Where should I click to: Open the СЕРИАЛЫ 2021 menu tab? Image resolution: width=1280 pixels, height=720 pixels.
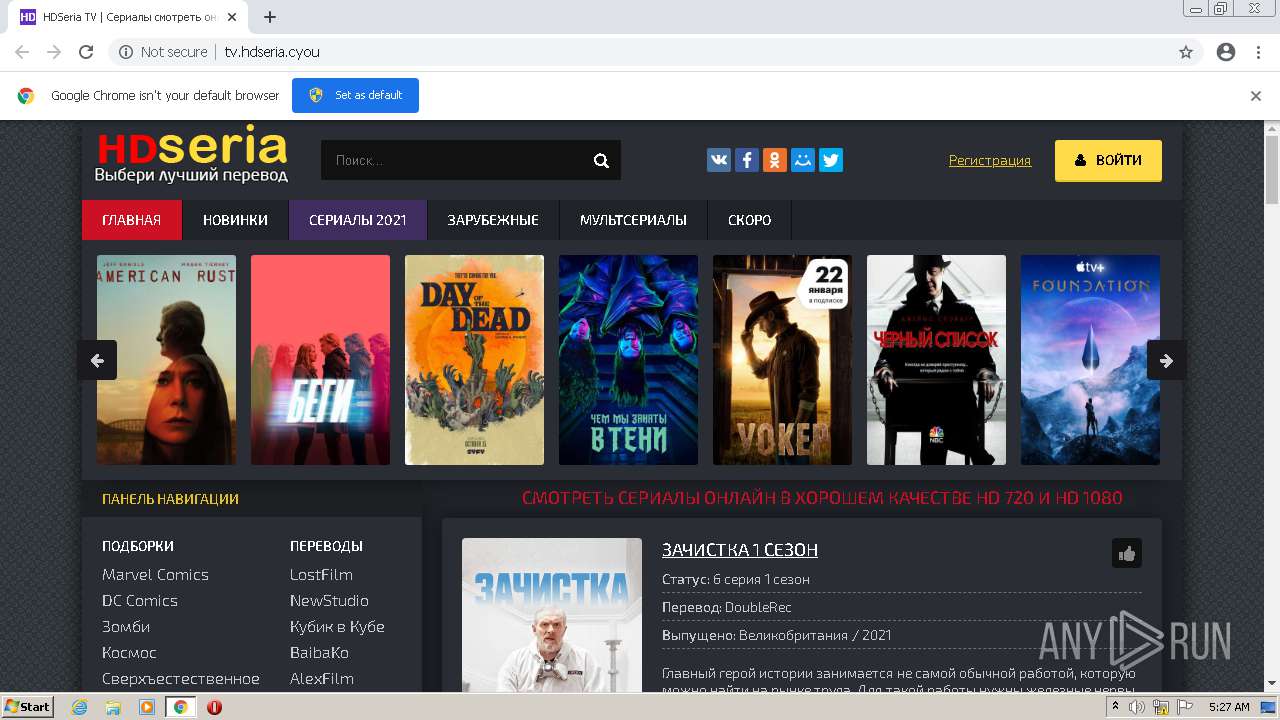[358, 220]
